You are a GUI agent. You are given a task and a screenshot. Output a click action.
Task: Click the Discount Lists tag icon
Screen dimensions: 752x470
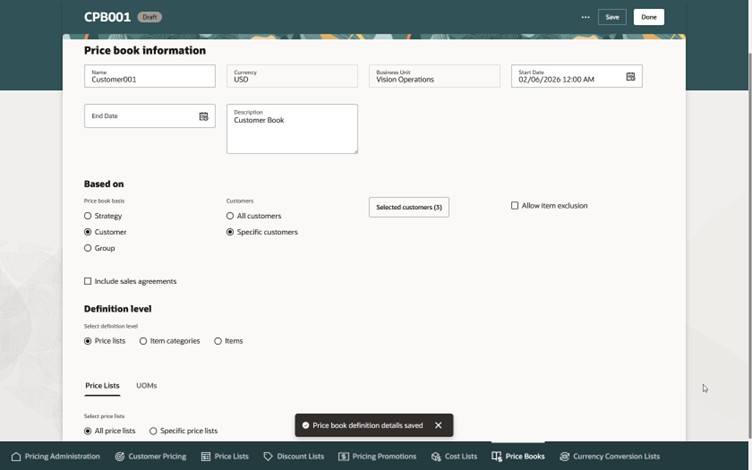pos(268,457)
